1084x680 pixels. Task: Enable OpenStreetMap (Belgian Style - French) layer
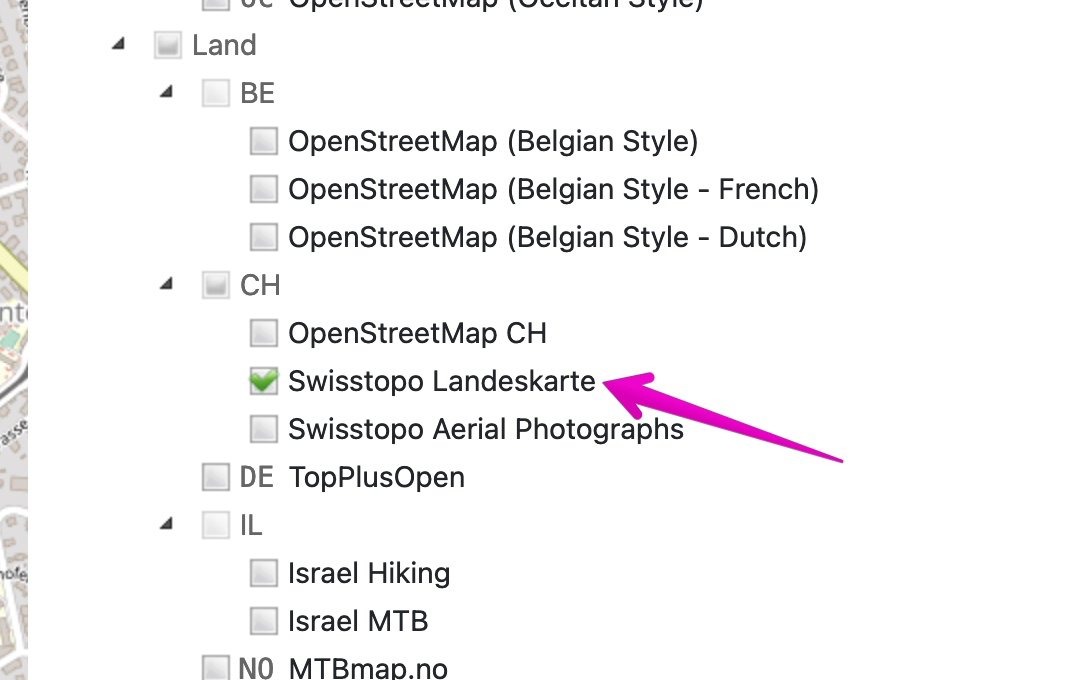[263, 189]
